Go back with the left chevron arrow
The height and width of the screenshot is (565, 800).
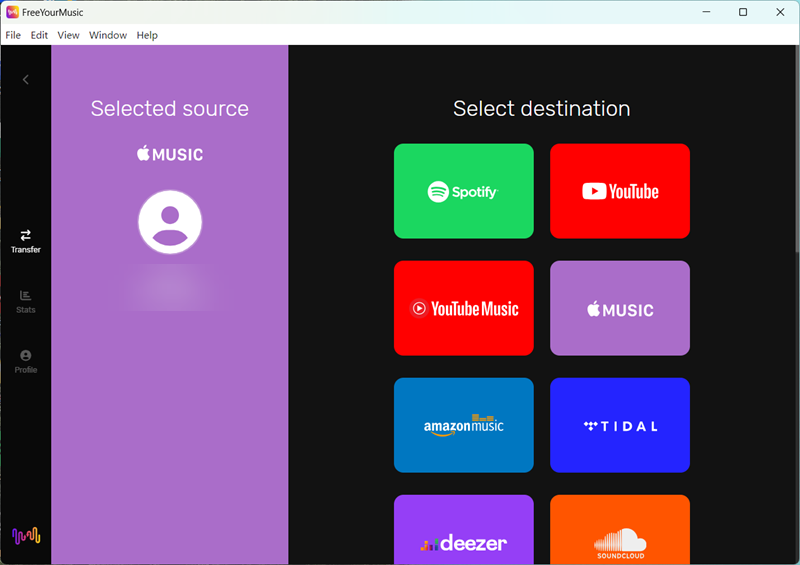click(x=26, y=80)
